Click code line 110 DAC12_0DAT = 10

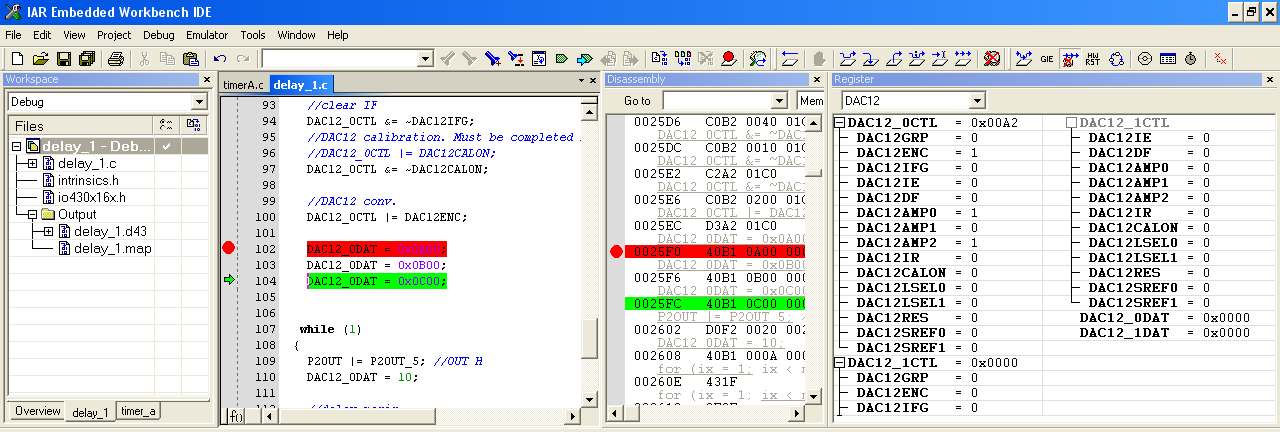coord(362,377)
